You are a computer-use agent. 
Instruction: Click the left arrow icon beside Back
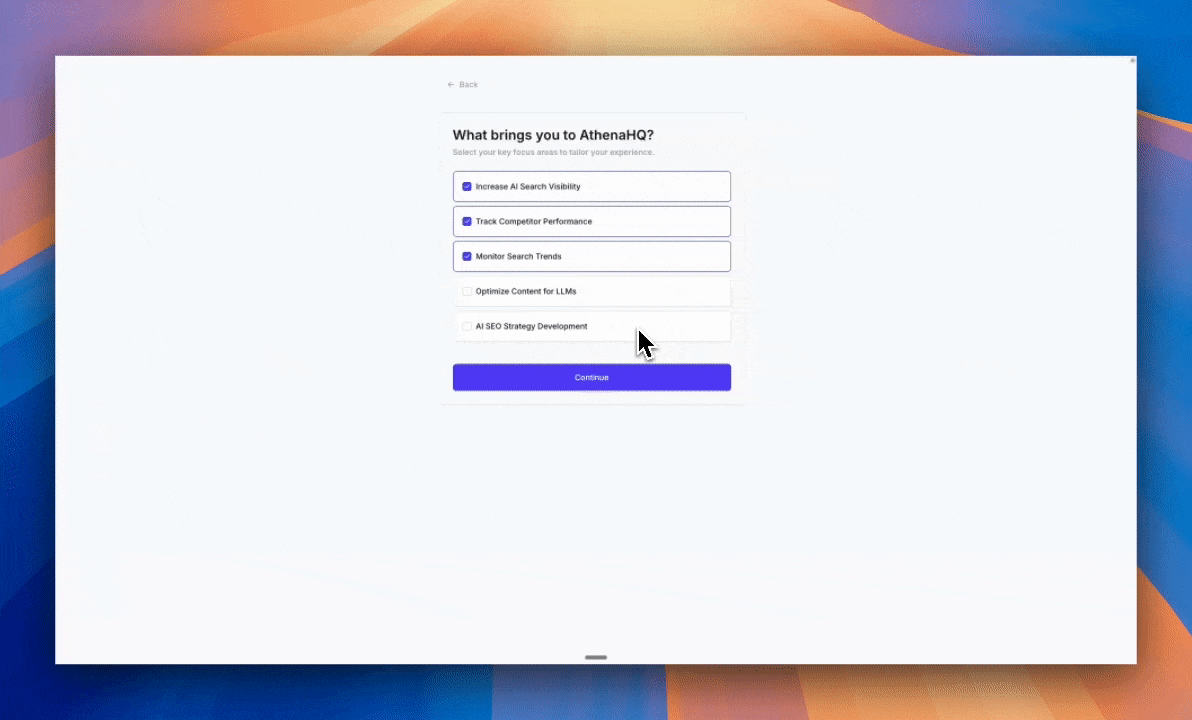(x=451, y=85)
